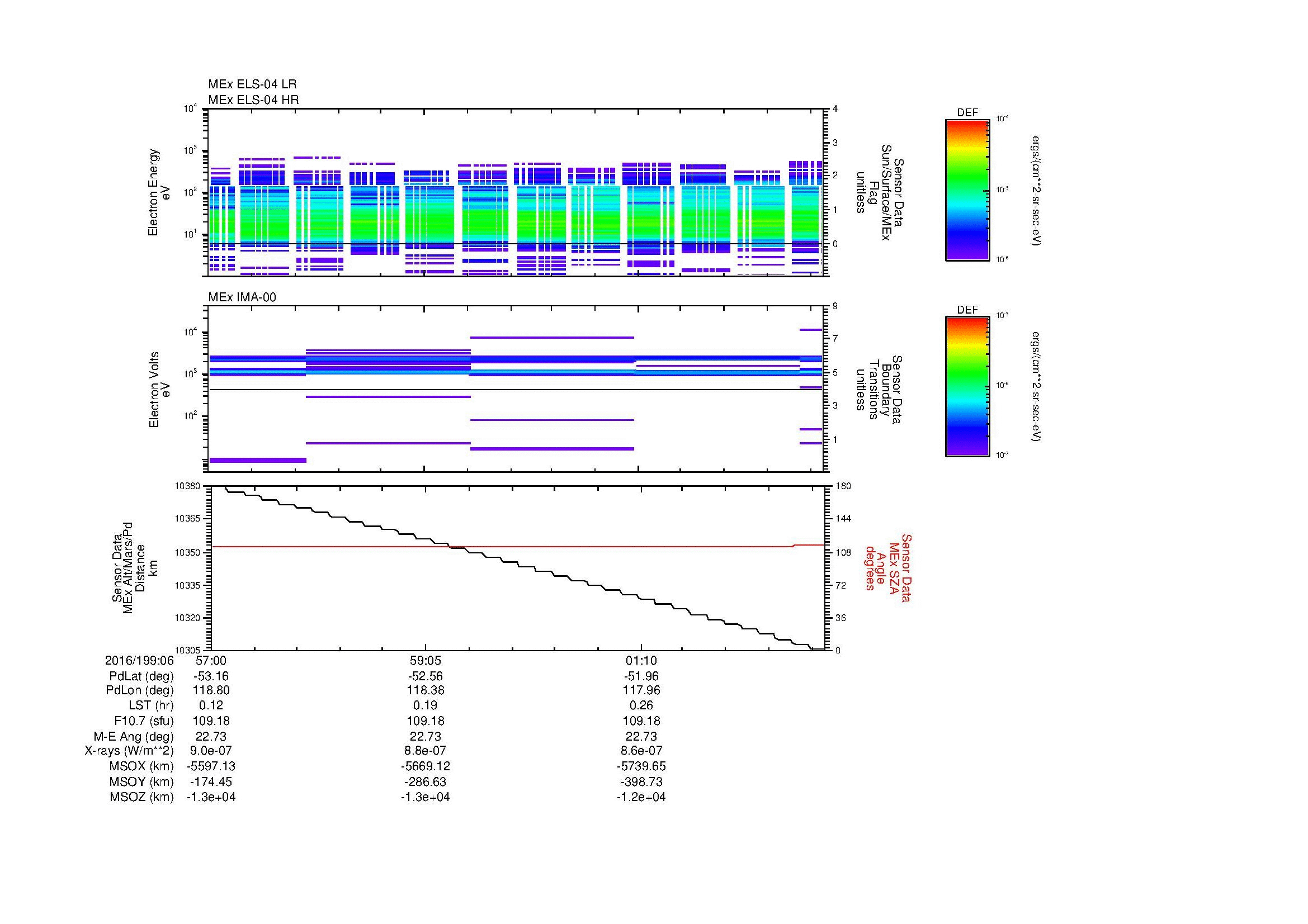Click the MSOY value '-286.63'
This screenshot has height=924, width=1308.
pos(426,782)
